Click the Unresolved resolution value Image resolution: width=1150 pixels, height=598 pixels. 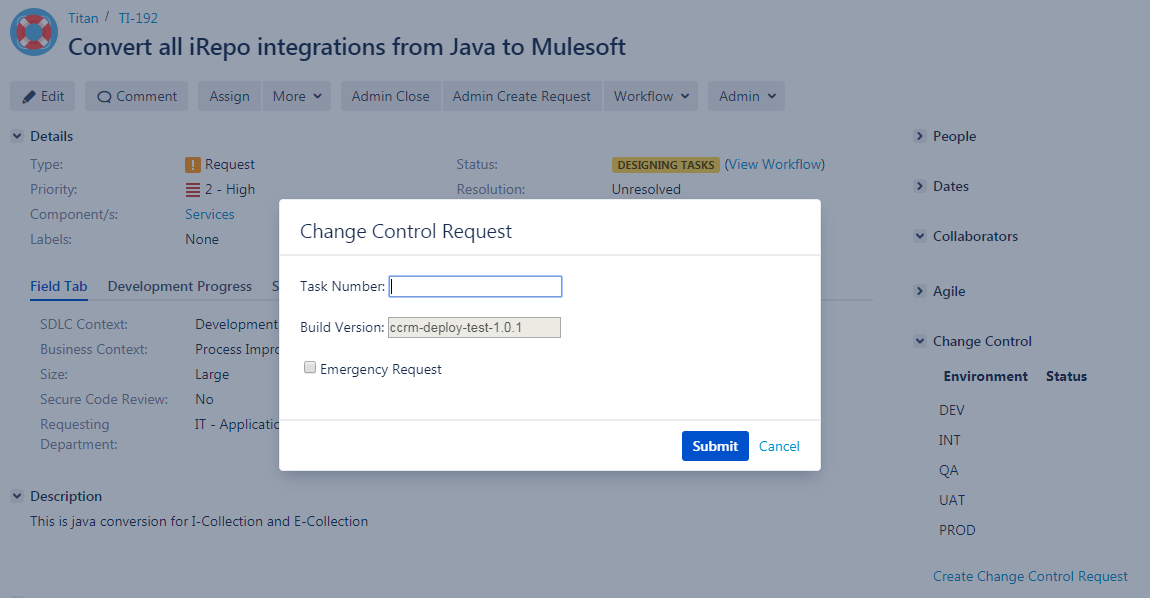pyautogui.click(x=646, y=189)
